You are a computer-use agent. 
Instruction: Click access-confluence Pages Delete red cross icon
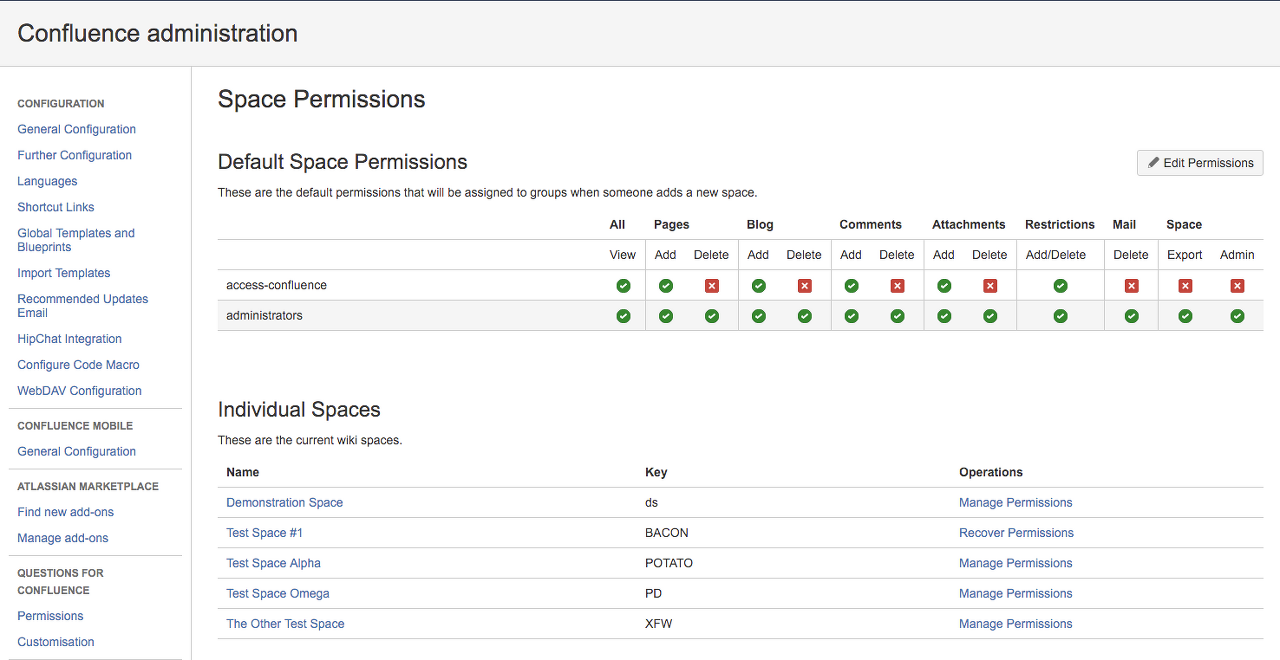click(712, 286)
